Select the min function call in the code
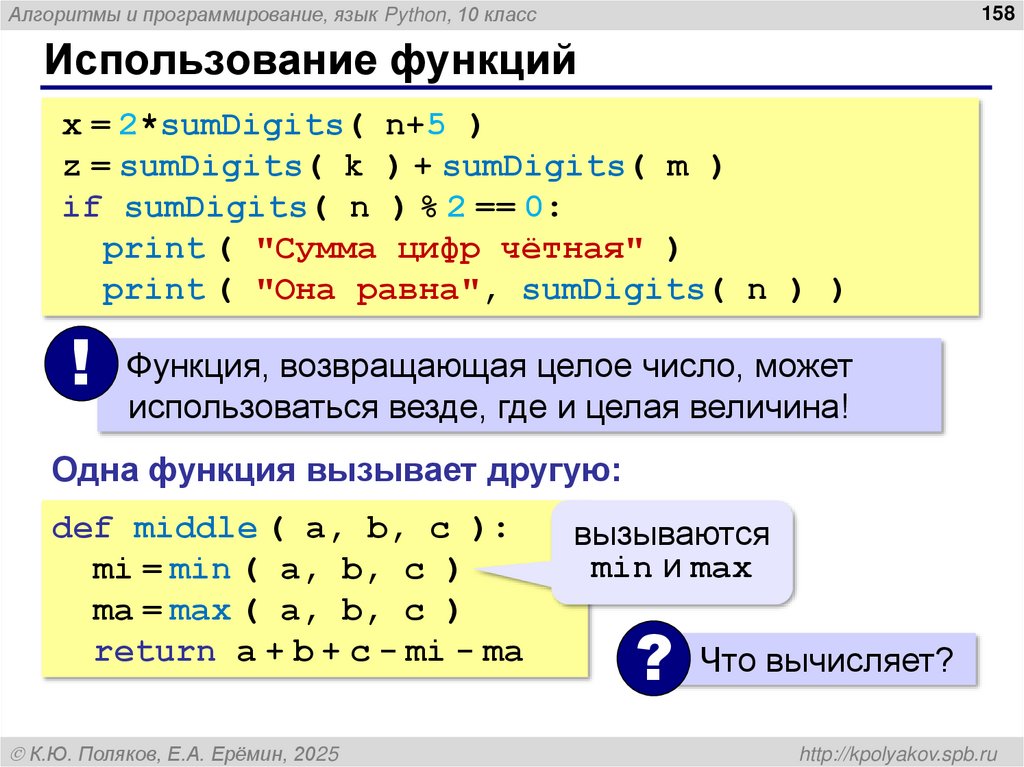This screenshot has width=1024, height=767. [198, 568]
